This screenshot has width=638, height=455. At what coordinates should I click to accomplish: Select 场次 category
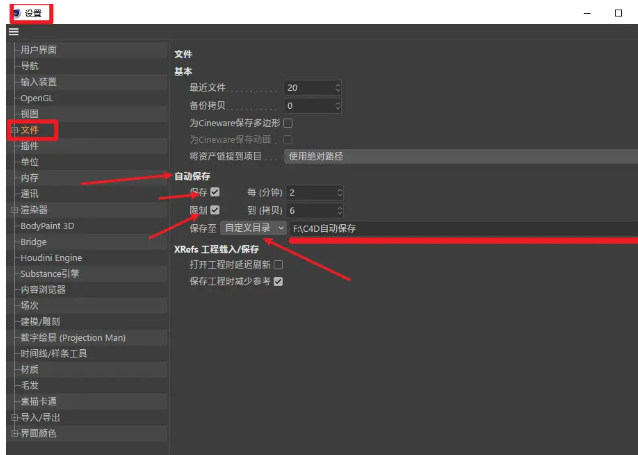(x=29, y=306)
